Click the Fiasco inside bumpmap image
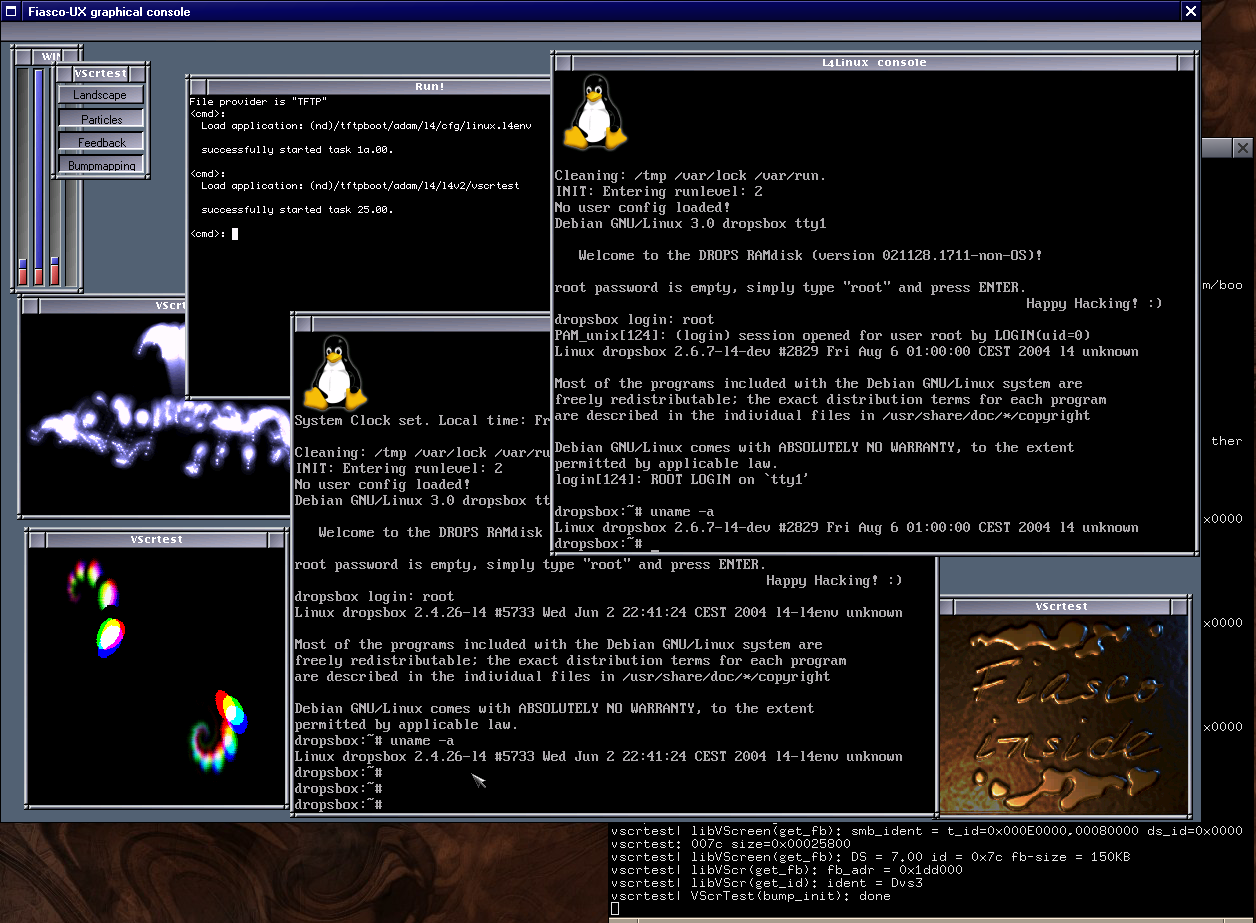Image resolution: width=1256 pixels, height=923 pixels. [x=1065, y=714]
